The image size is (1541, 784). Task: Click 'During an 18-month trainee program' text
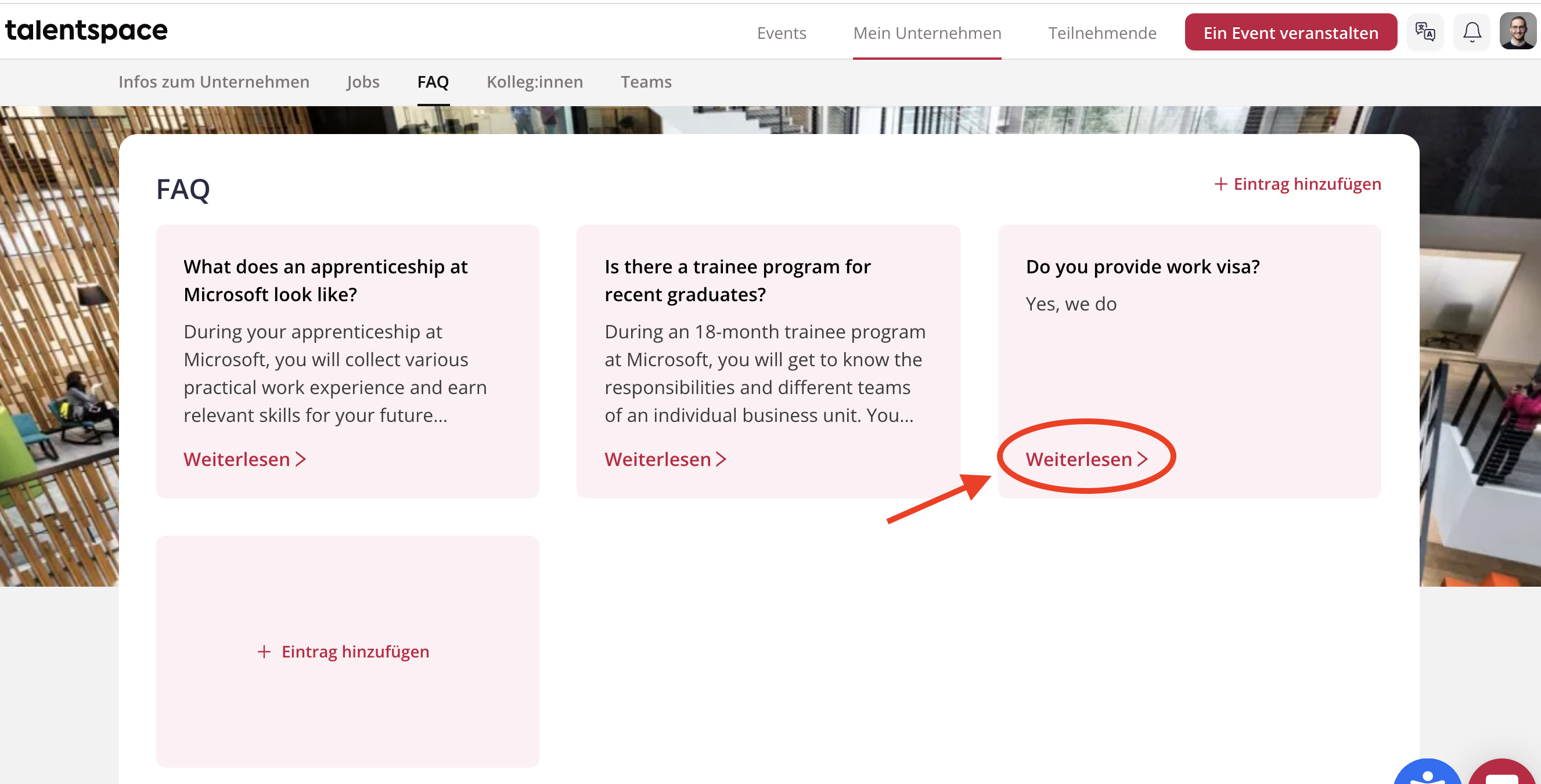point(765,373)
